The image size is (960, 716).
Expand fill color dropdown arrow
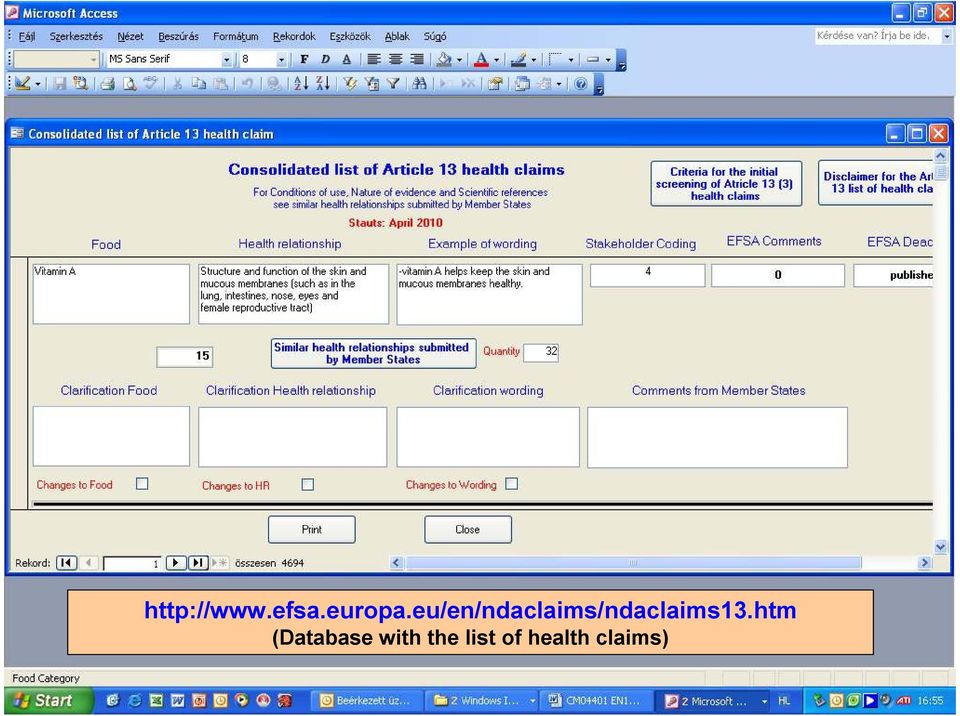coord(459,59)
